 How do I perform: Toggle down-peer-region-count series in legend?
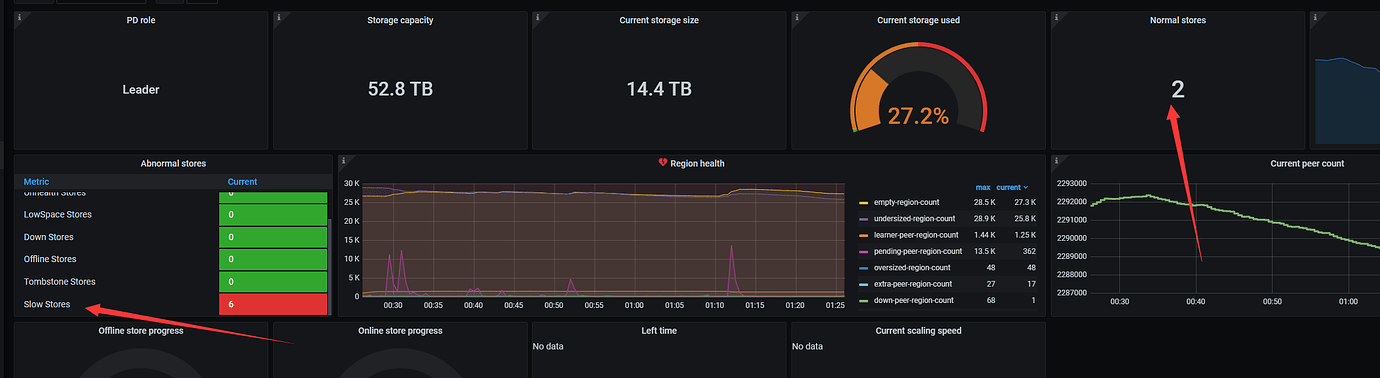tap(911, 300)
